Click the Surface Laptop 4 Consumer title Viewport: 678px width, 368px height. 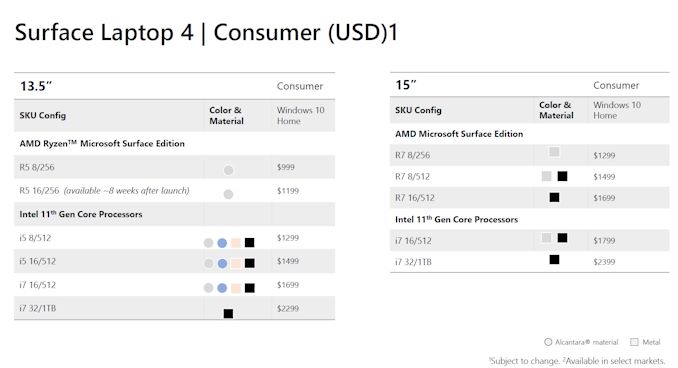(206, 33)
